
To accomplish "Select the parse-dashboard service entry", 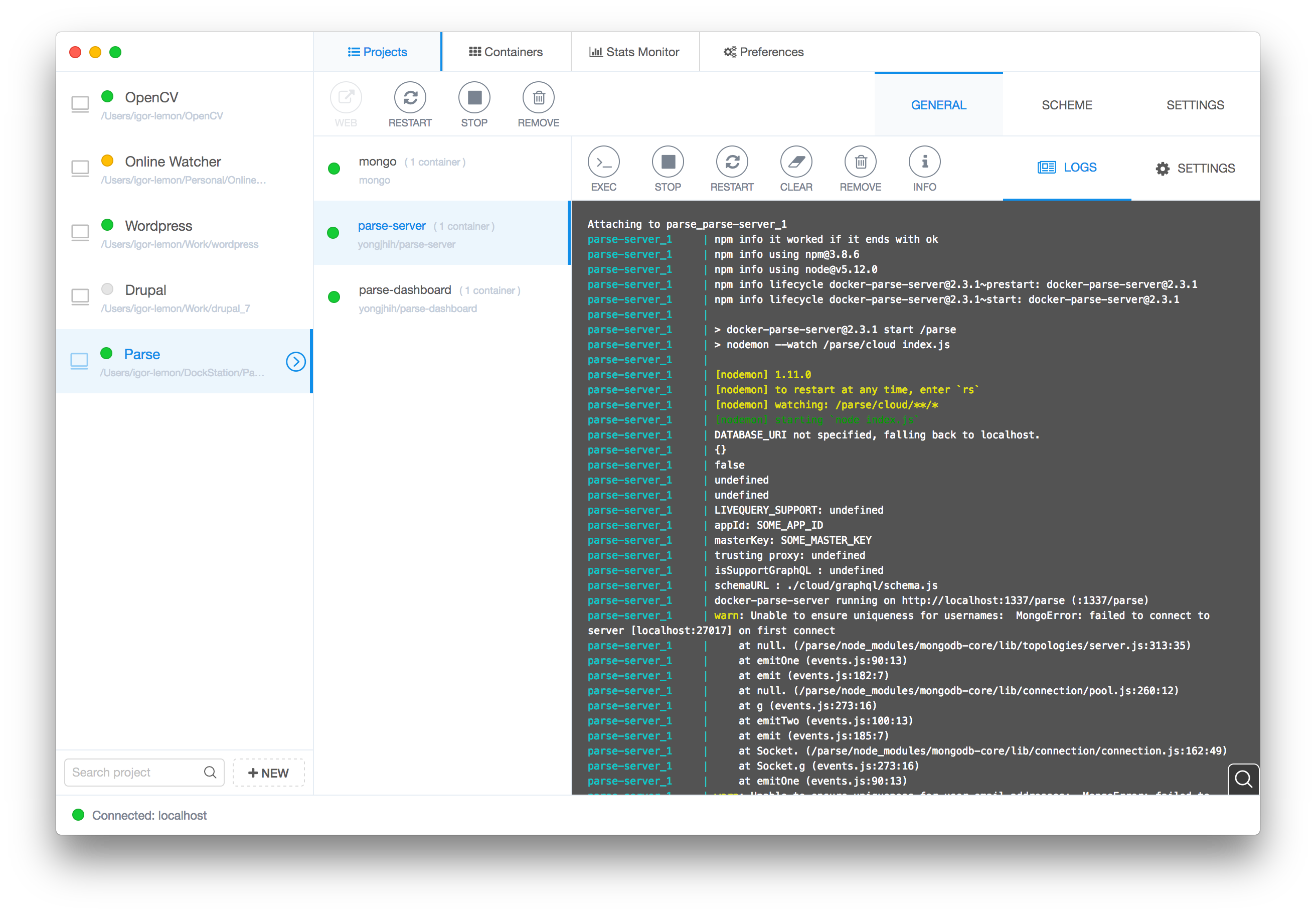I will click(441, 297).
